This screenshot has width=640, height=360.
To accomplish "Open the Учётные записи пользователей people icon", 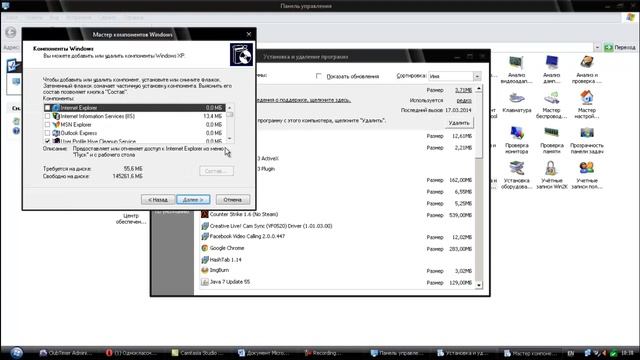I will pyautogui.click(x=587, y=168).
